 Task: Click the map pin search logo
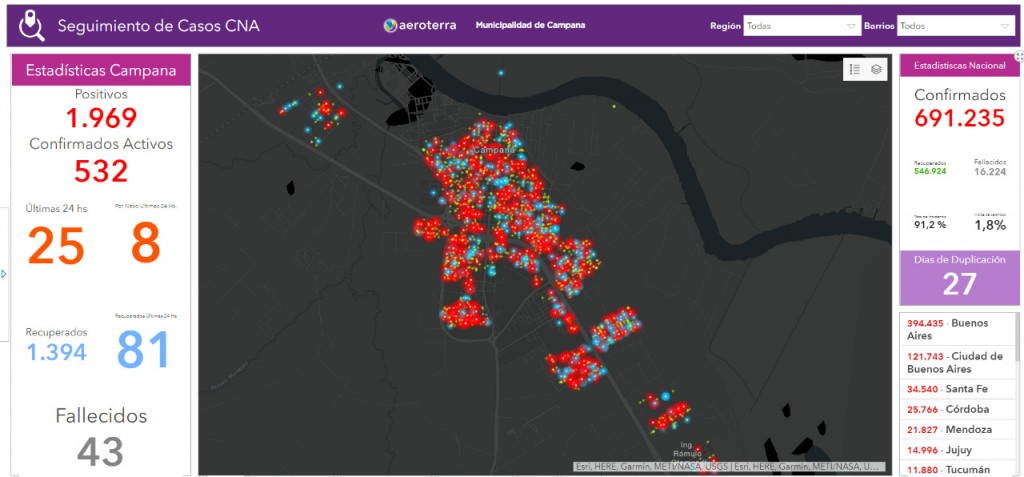[33, 26]
